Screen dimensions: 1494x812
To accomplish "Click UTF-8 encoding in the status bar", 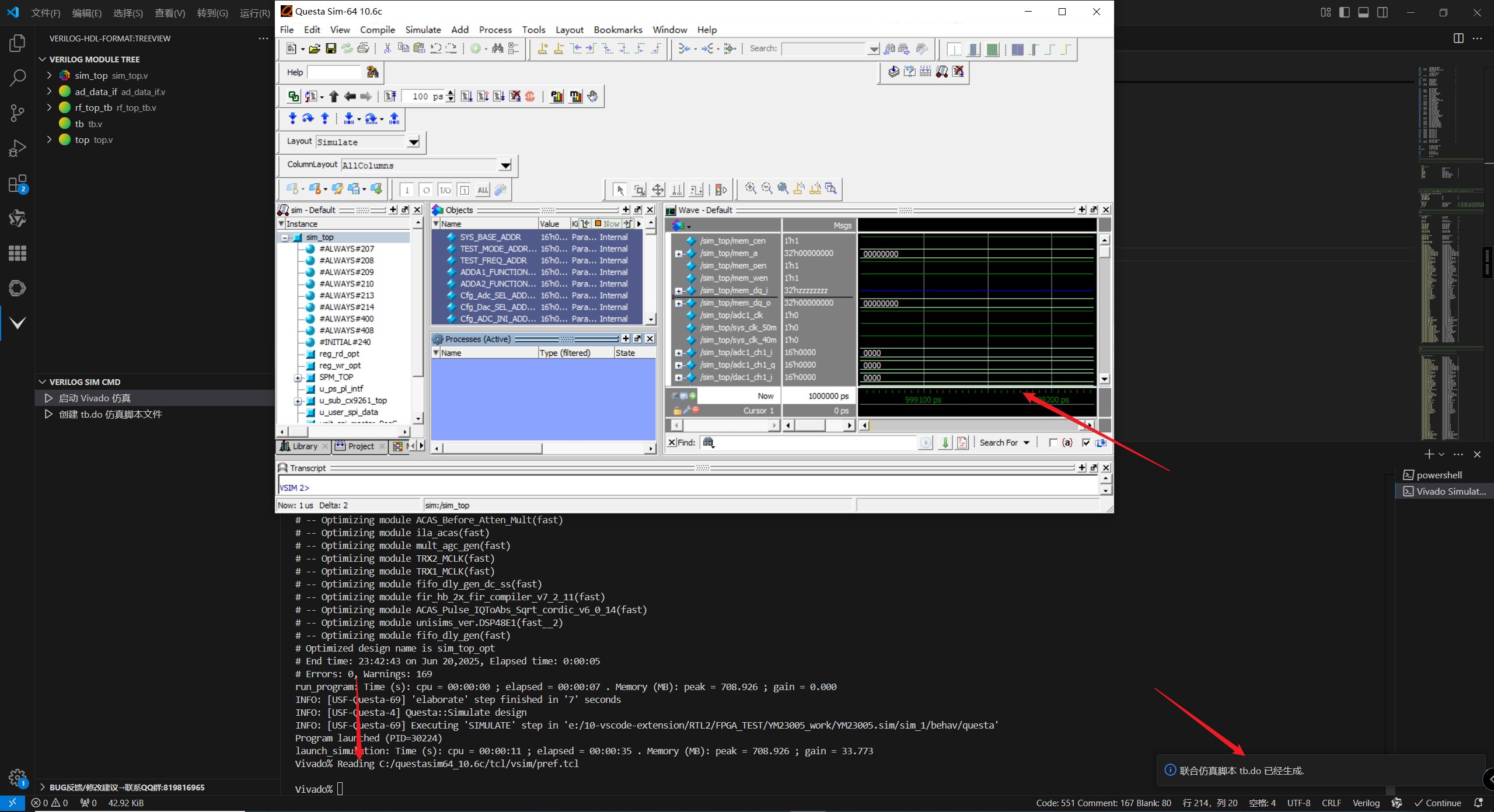I will pos(1298,803).
